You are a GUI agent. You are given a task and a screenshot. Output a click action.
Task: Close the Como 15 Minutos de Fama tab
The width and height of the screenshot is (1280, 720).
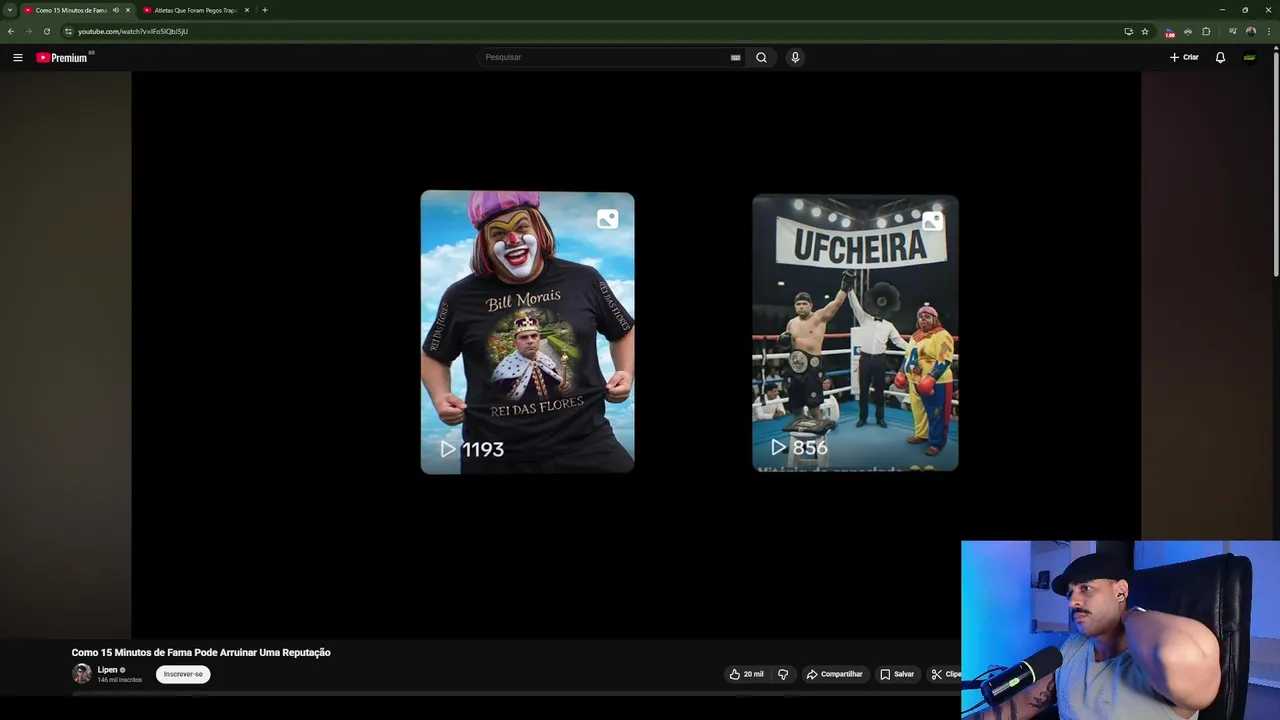point(128,10)
